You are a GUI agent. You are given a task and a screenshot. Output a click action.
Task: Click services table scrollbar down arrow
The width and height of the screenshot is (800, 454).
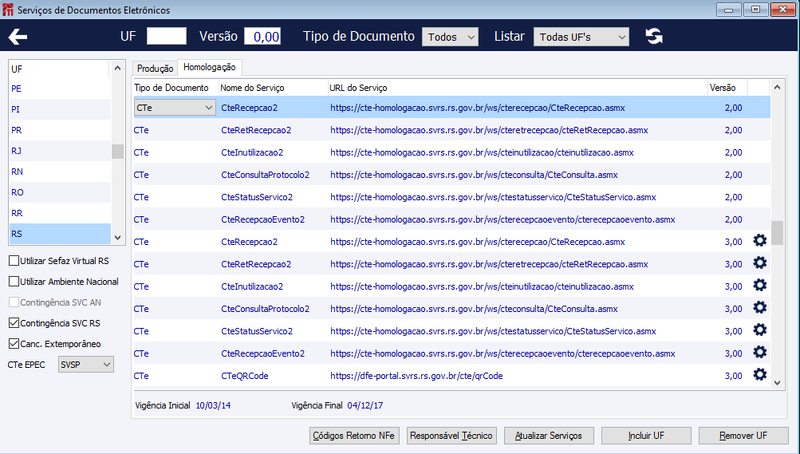(x=777, y=383)
